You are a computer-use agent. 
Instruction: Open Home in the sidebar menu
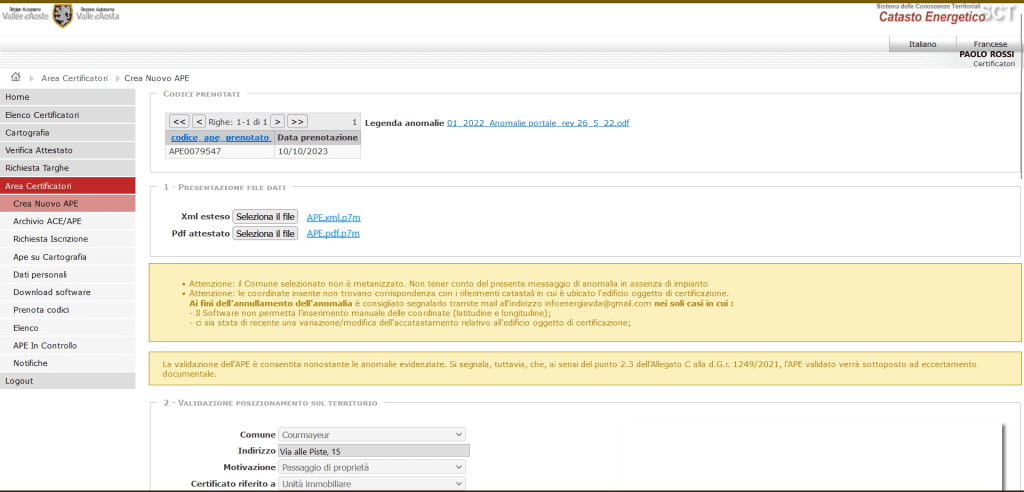(68, 97)
